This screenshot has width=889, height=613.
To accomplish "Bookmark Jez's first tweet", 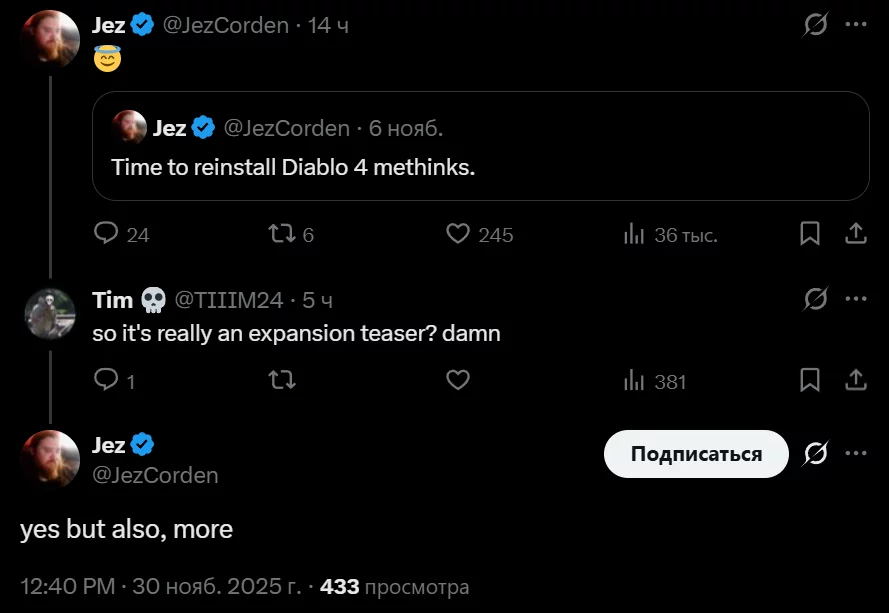I will click(x=810, y=234).
